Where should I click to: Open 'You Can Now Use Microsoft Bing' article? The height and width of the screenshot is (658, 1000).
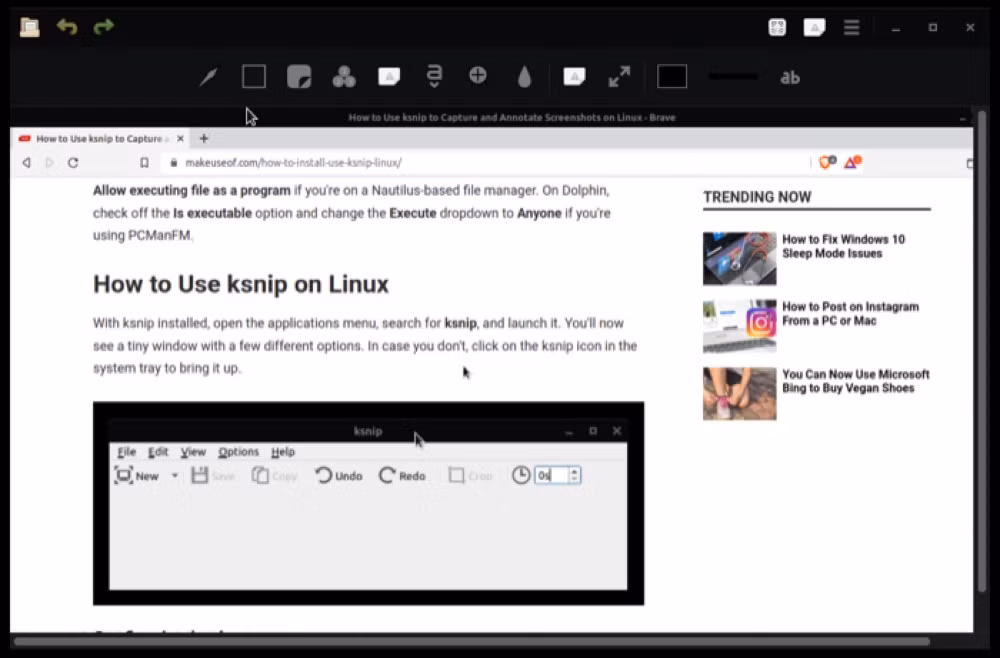856,381
